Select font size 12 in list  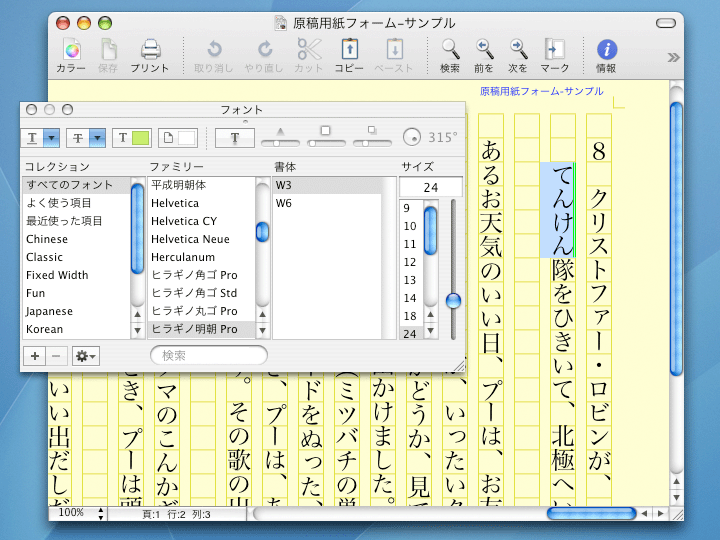coord(411,262)
